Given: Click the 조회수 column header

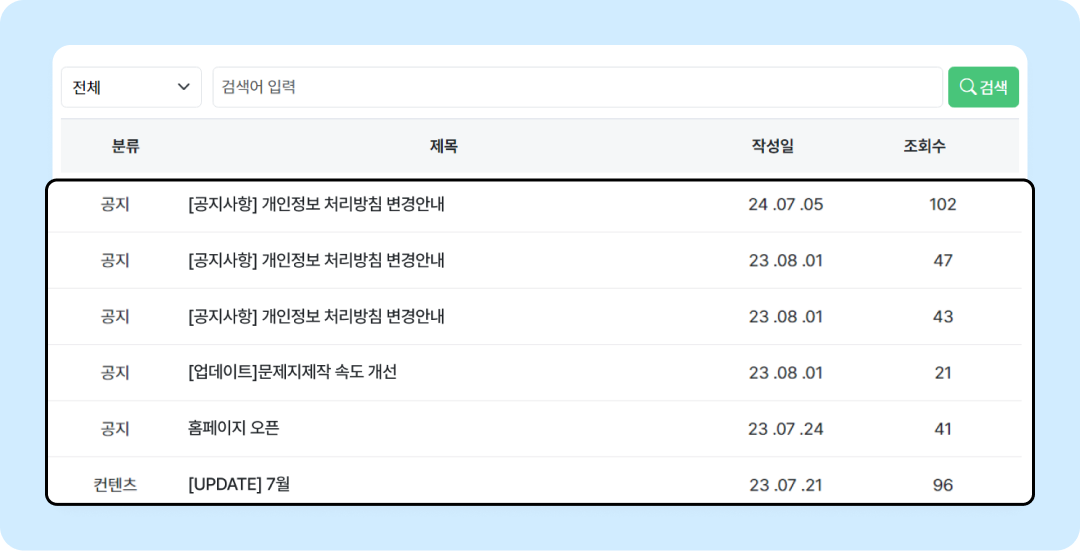Looking at the screenshot, I should [924, 146].
